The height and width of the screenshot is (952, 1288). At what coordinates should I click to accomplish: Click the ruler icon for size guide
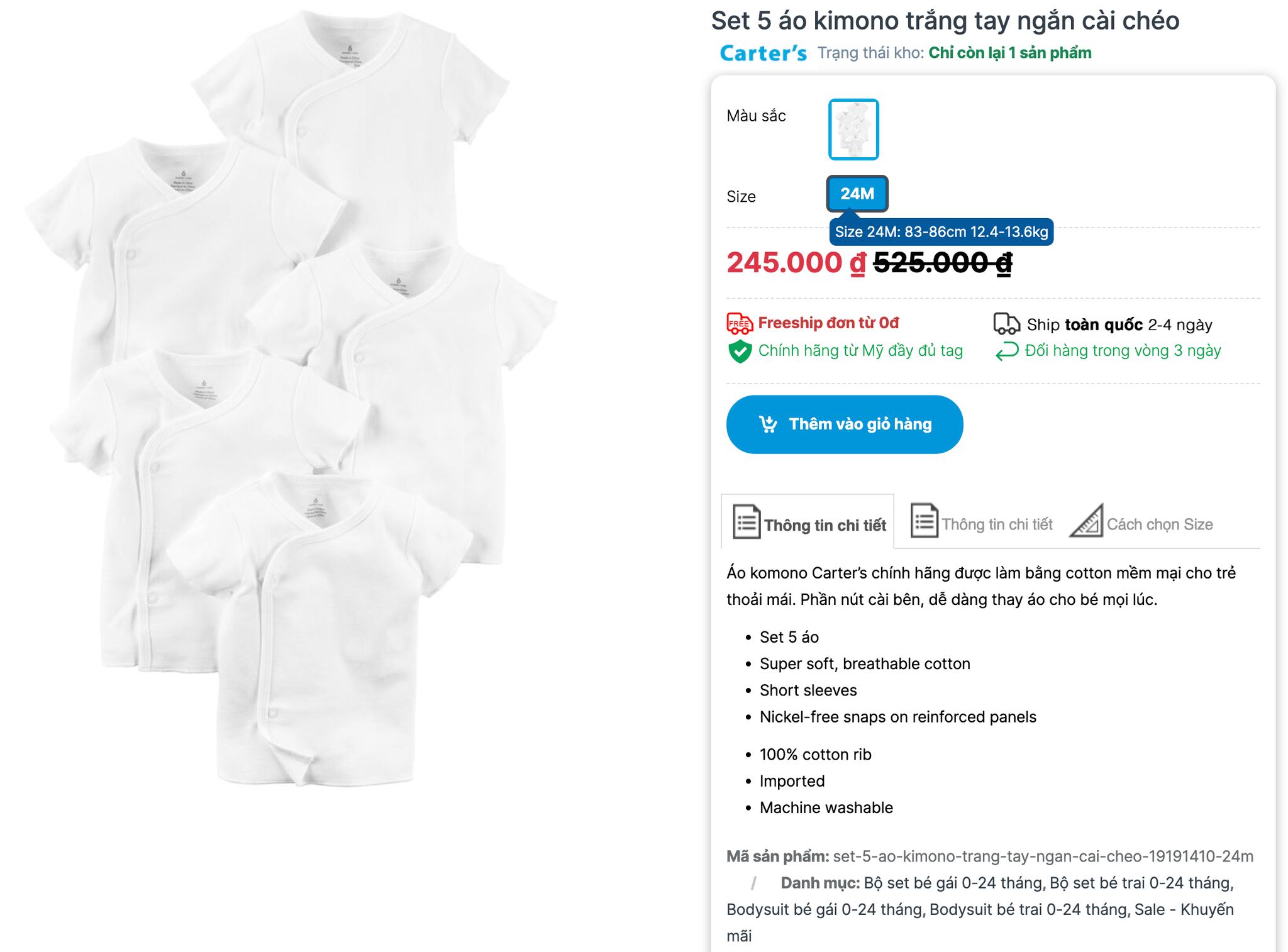pyautogui.click(x=1086, y=521)
